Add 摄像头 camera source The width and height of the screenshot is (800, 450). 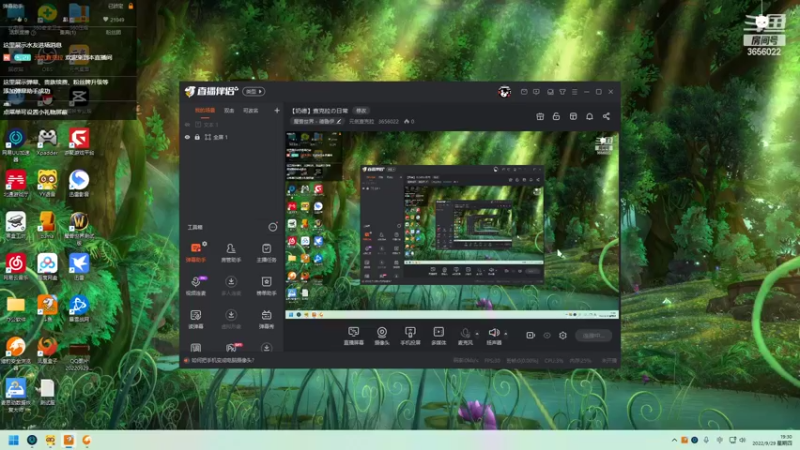tap(382, 336)
